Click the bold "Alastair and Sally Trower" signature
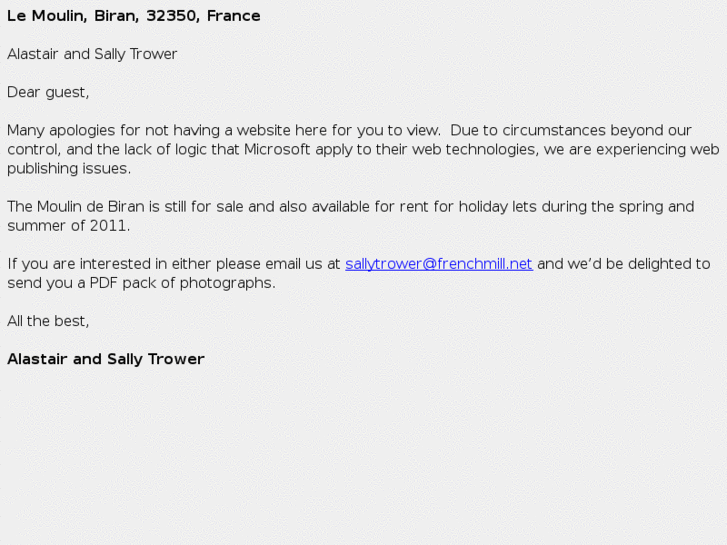727x545 pixels. point(105,359)
